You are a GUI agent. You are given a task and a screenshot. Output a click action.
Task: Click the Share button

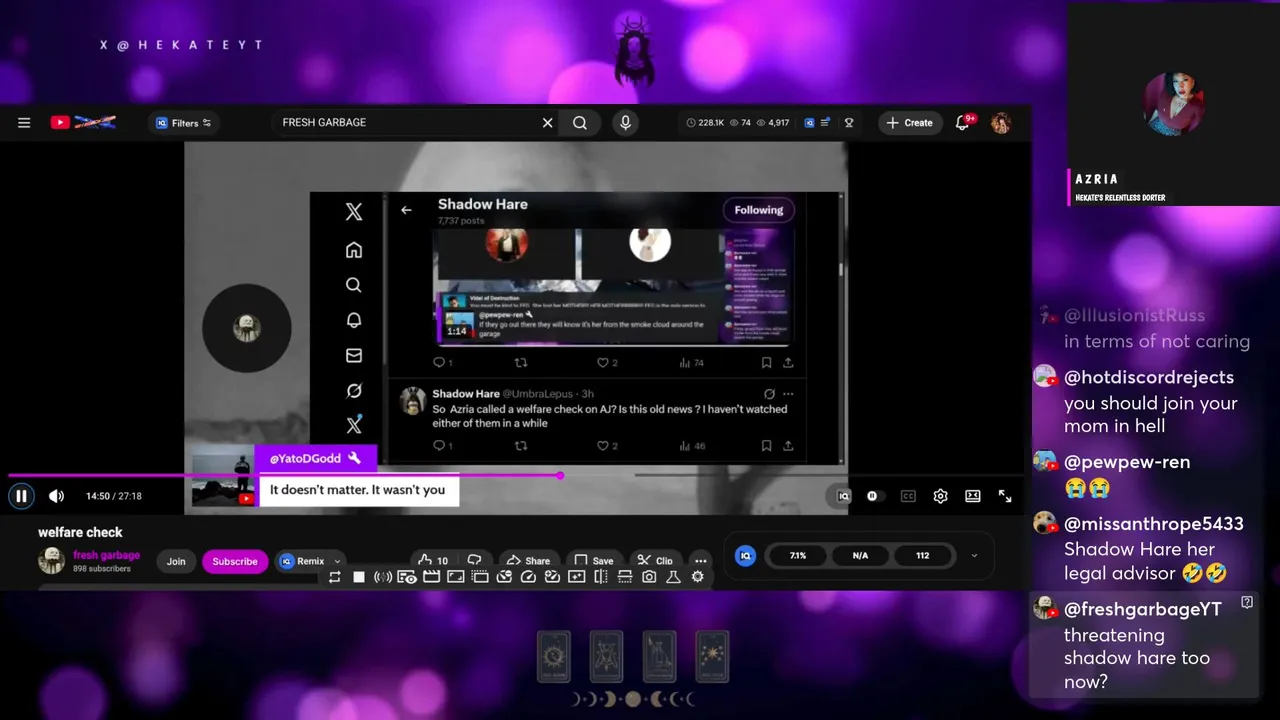[528, 561]
